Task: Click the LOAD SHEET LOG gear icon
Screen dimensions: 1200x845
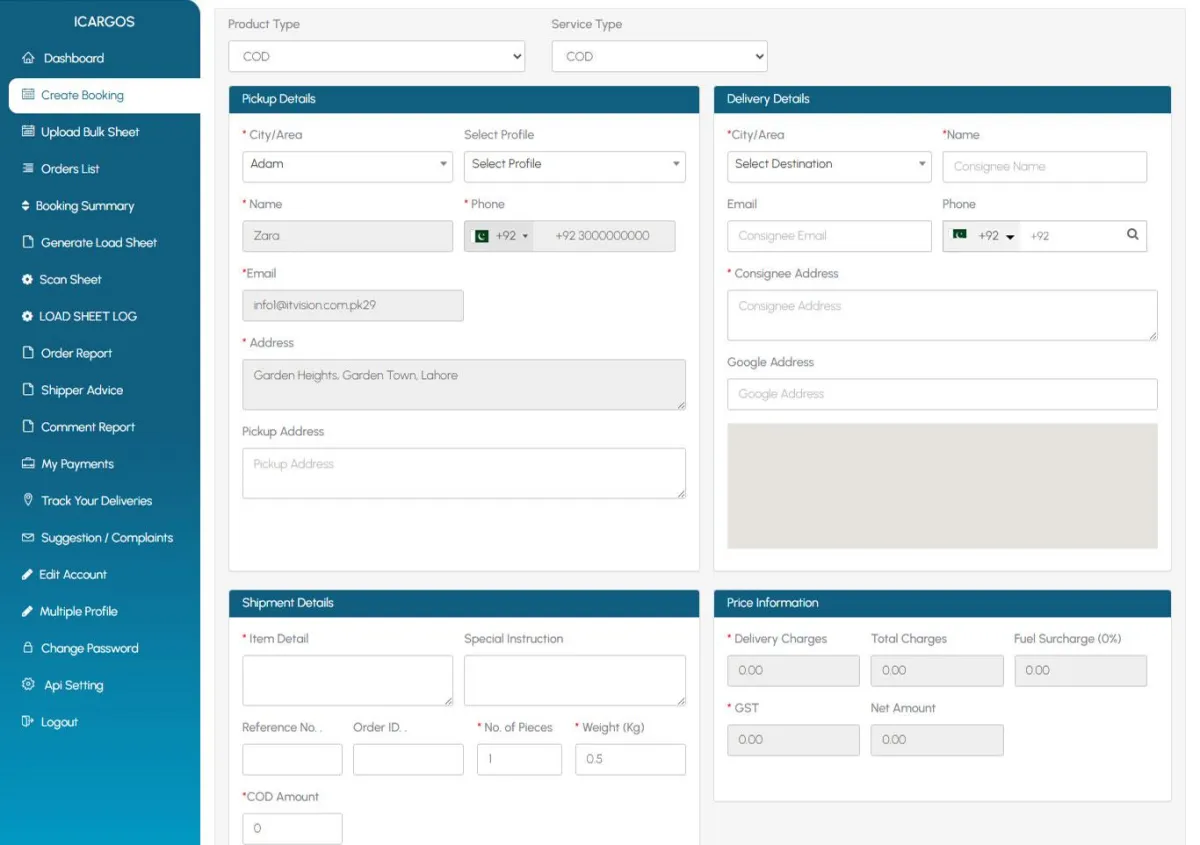Action: pos(27,316)
